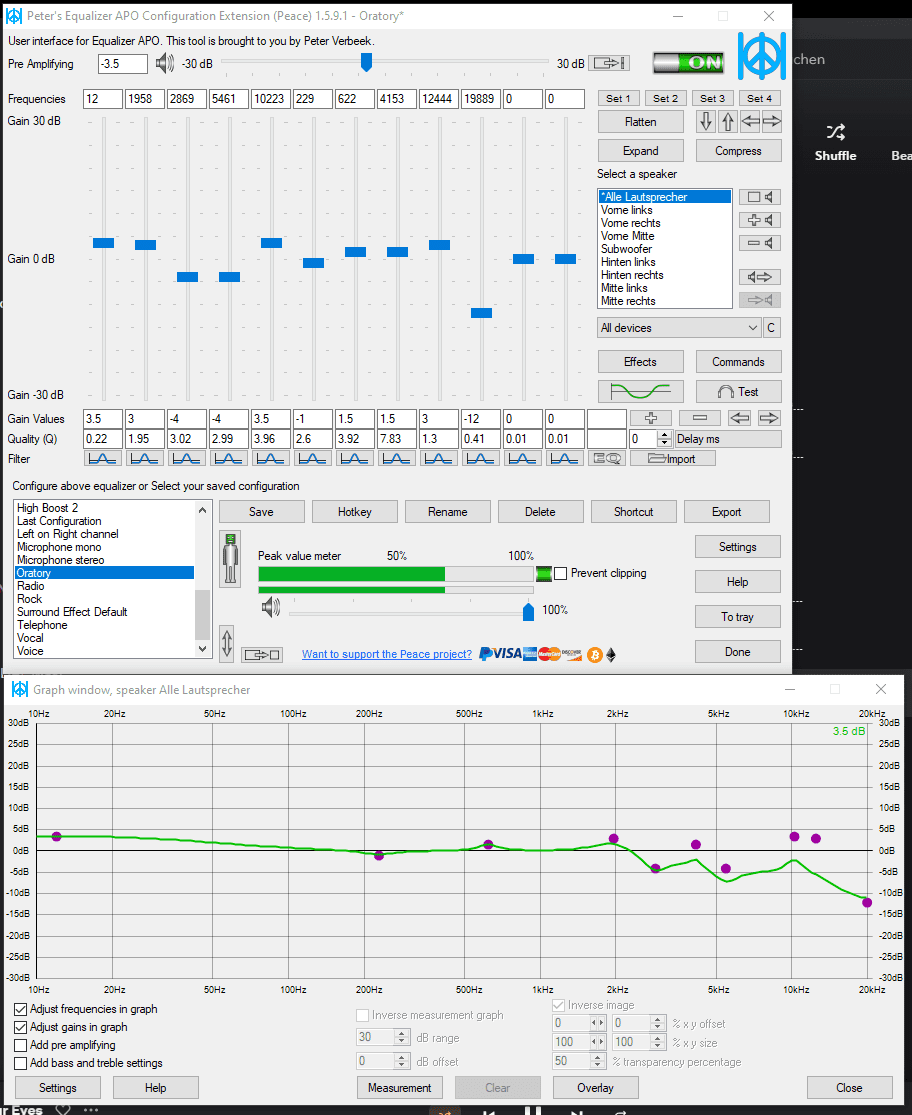Click the Compress button
The image size is (912, 1115).
(x=739, y=151)
